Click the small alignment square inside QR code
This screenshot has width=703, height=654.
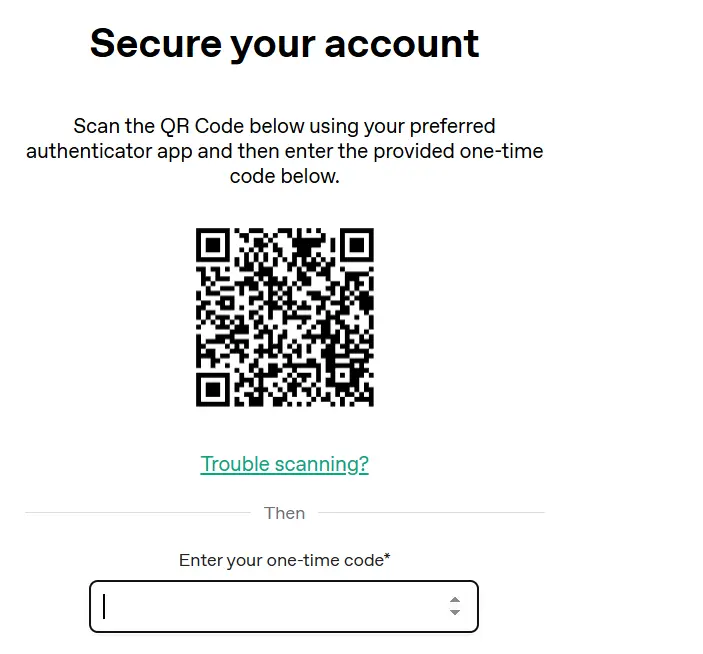coord(343,375)
